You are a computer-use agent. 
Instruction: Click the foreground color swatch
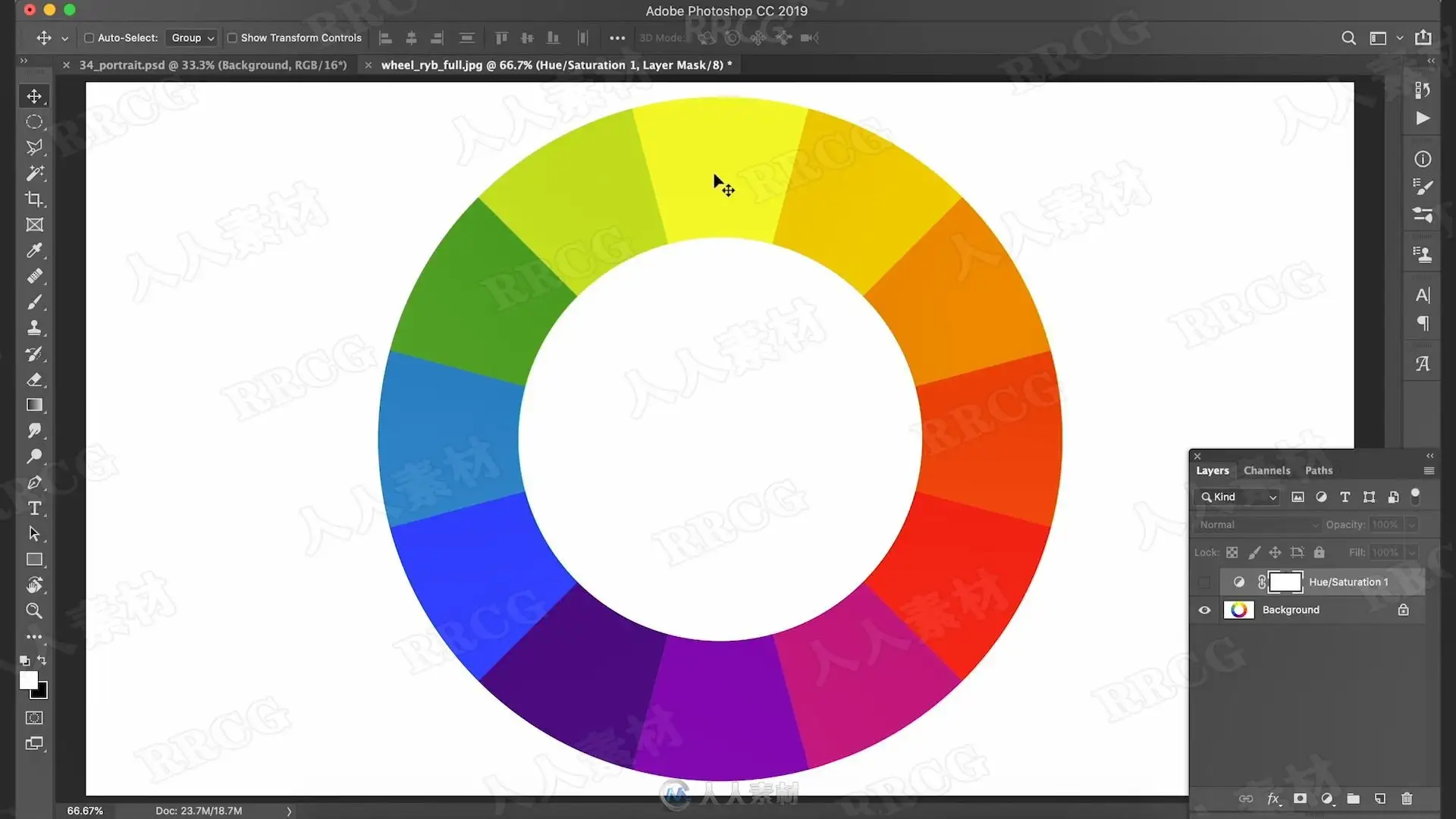point(28,680)
